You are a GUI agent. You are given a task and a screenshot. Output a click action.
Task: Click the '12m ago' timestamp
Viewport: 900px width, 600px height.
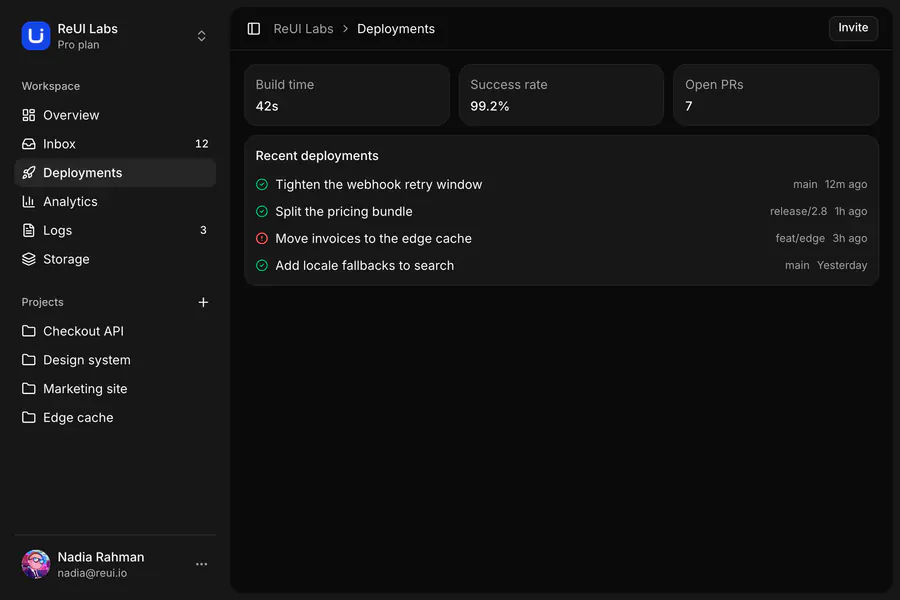(846, 184)
